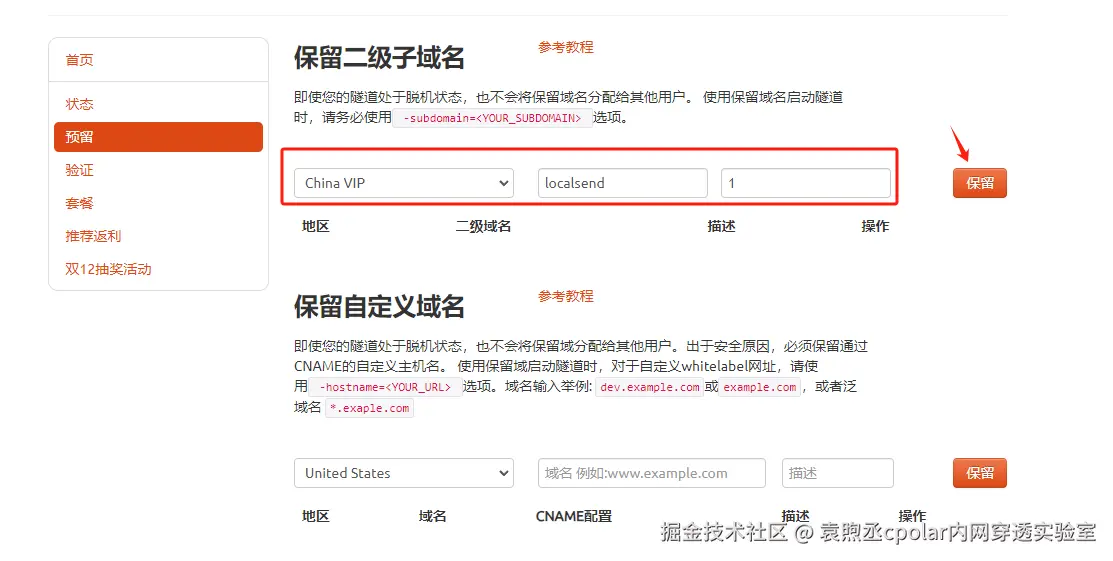Click the -subdomain=<YOUR_SUBDOMAIN> code snippet
This screenshot has height=561, width=1113.
[493, 119]
